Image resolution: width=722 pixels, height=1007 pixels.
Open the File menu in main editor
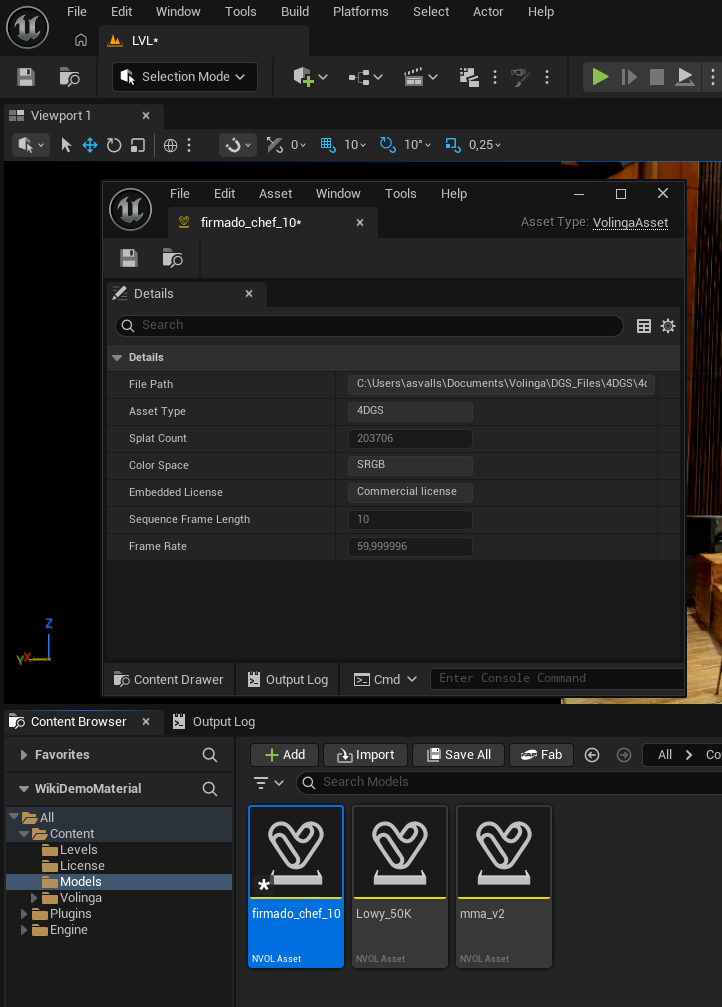pos(76,12)
